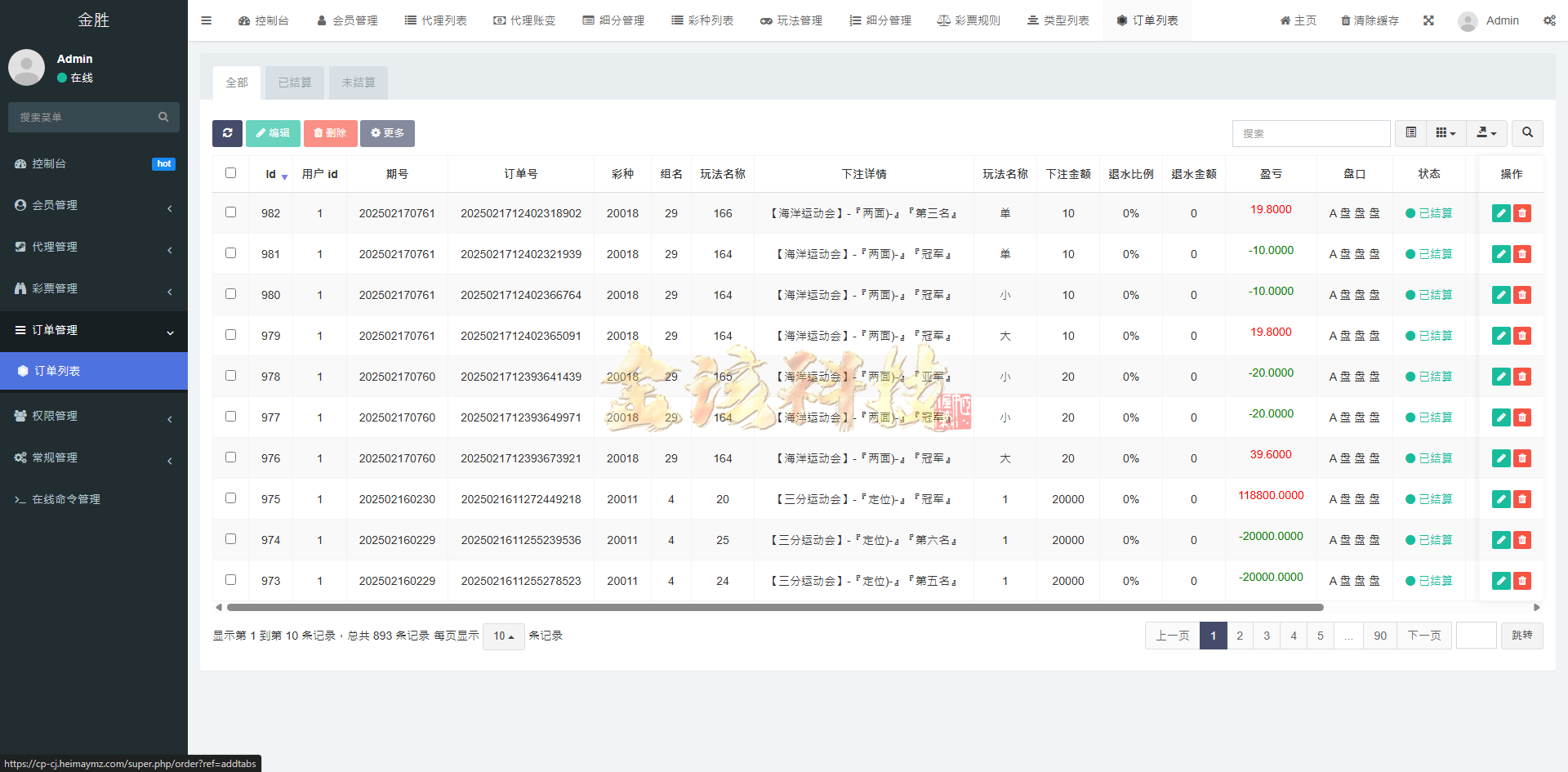The height and width of the screenshot is (772, 1568).
Task: Click the 下一页 pagination button
Action: click(1424, 636)
